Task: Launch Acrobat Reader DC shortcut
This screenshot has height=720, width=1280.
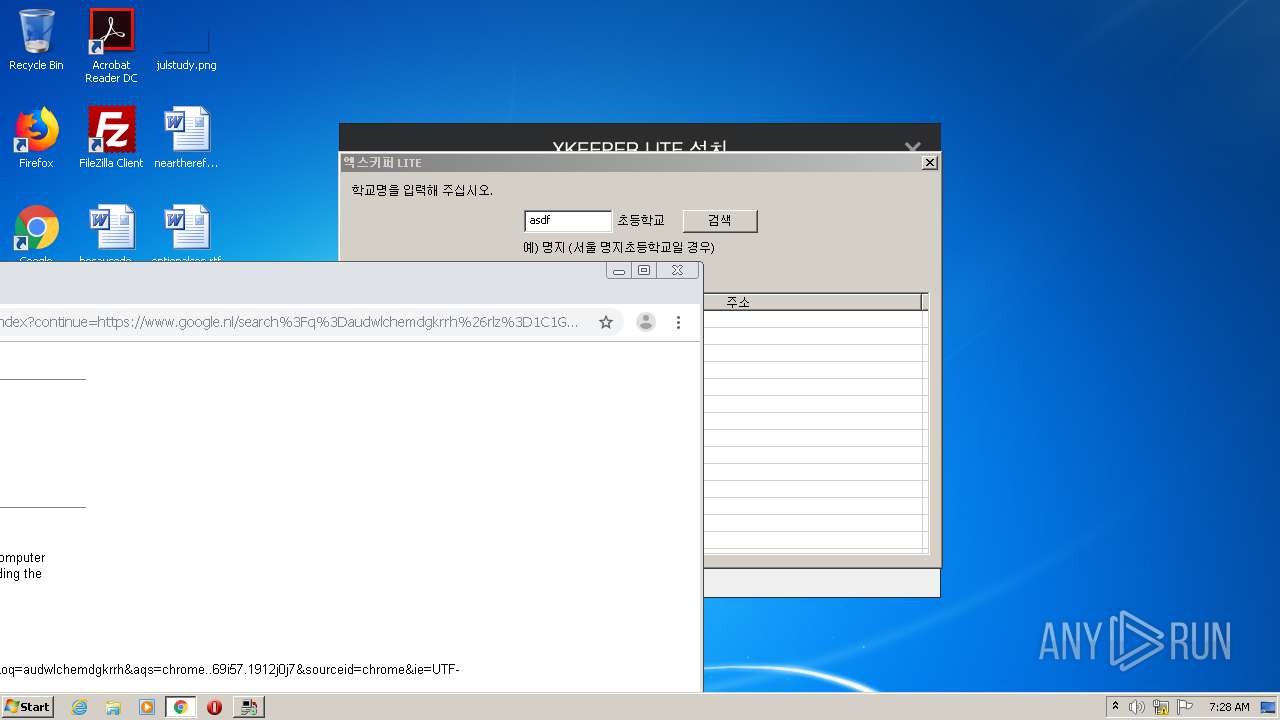Action: point(111,46)
